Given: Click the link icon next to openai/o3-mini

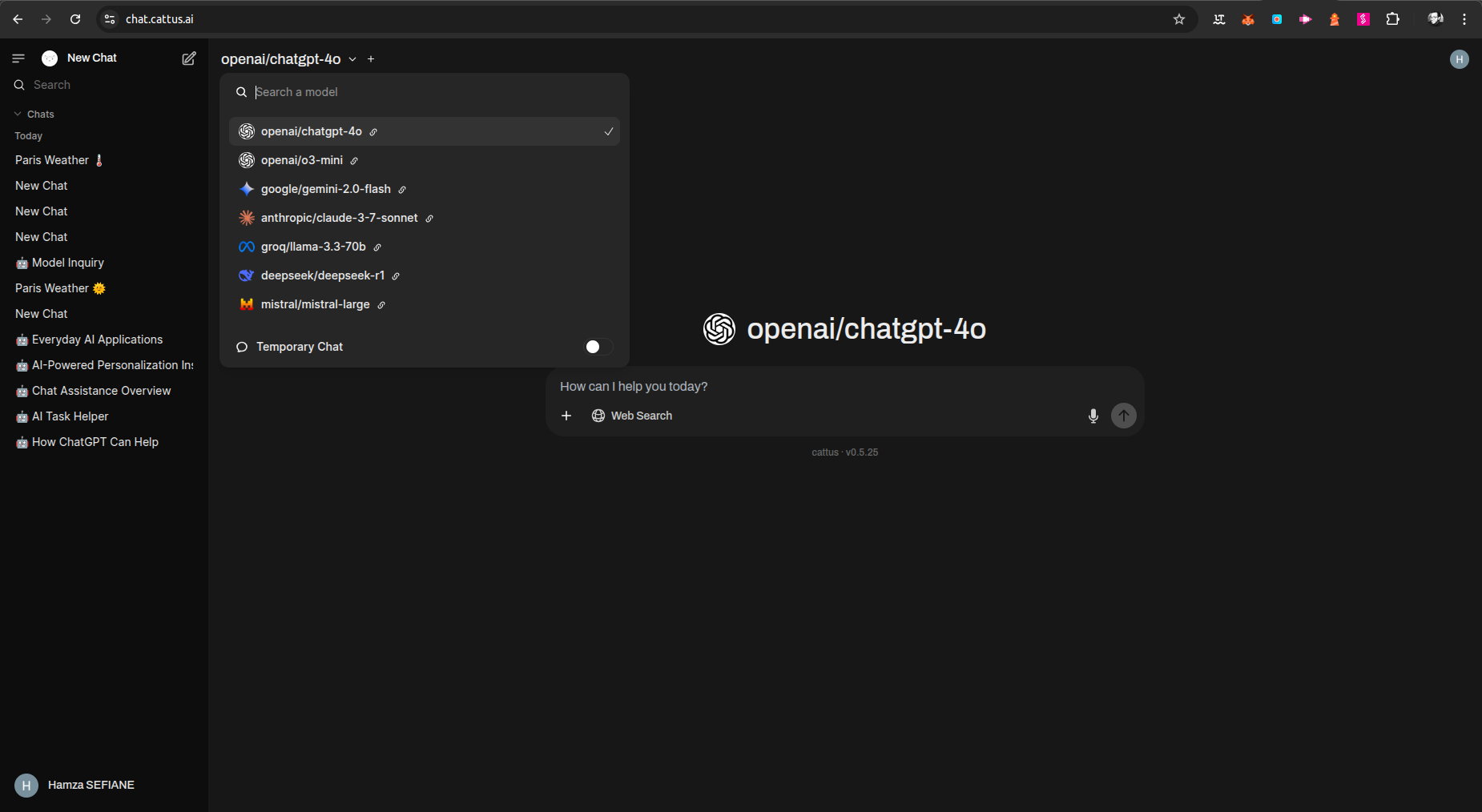Looking at the screenshot, I should [354, 161].
